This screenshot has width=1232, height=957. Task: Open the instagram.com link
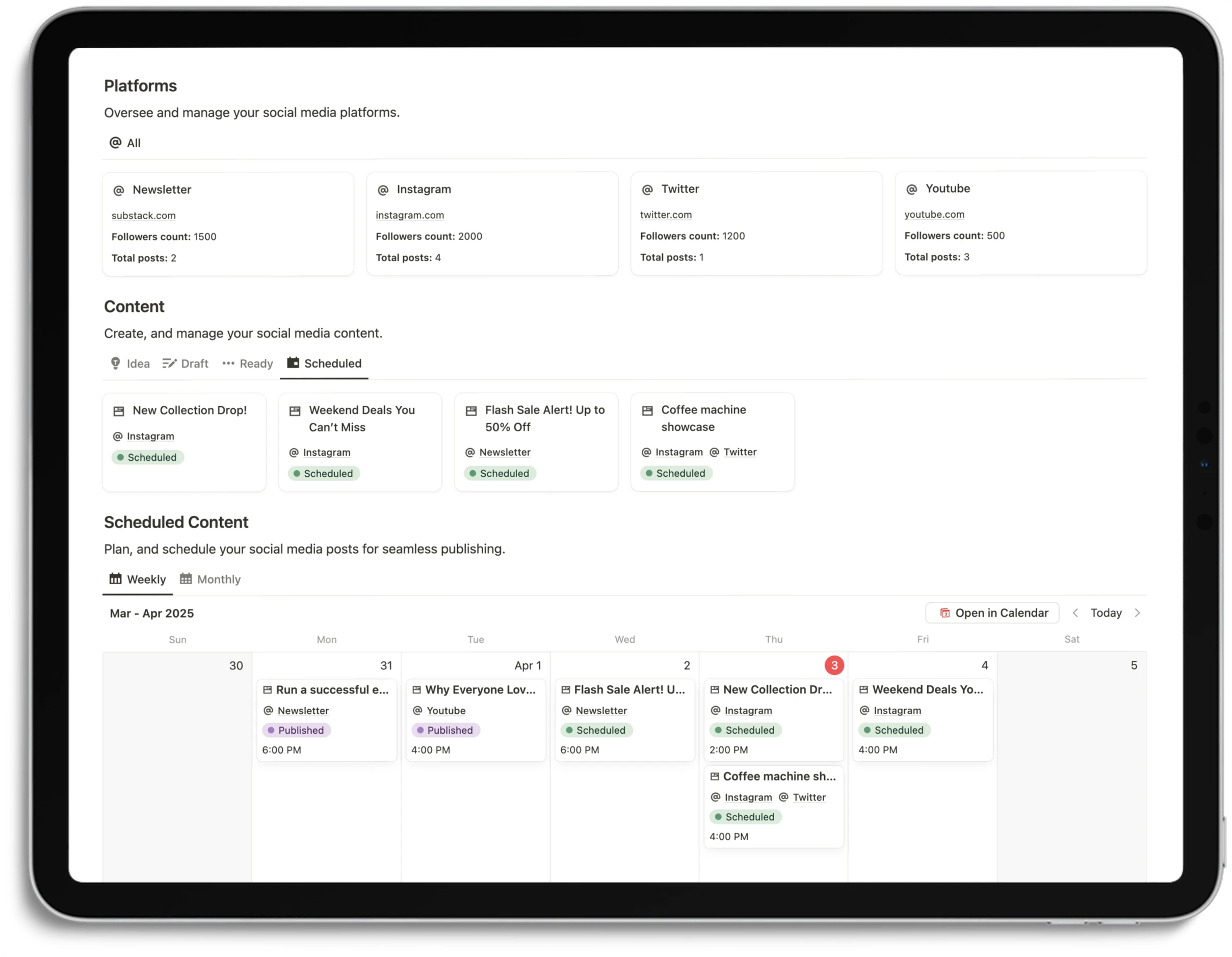tap(409, 215)
